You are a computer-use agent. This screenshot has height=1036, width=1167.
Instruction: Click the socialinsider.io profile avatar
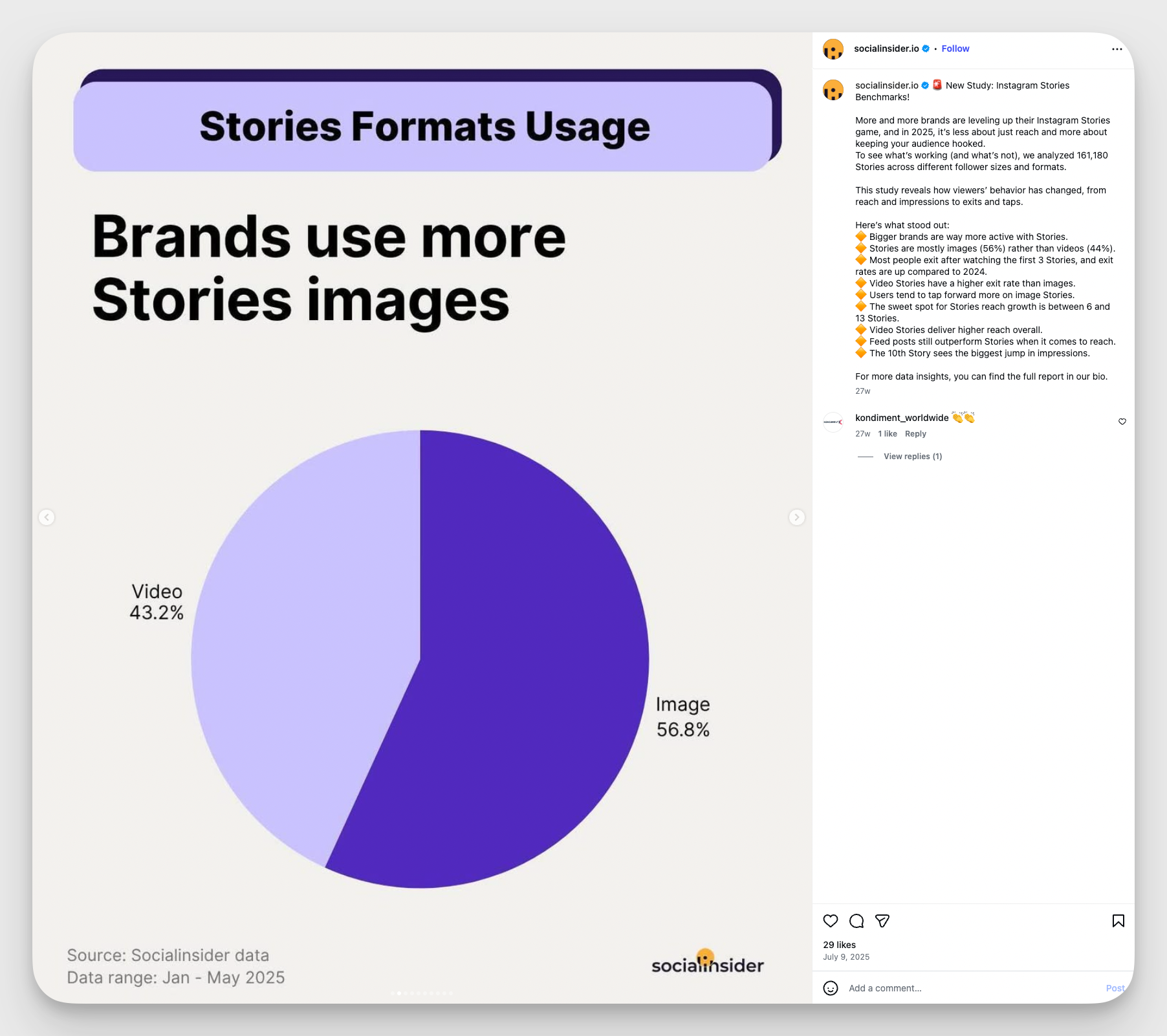pos(833,49)
